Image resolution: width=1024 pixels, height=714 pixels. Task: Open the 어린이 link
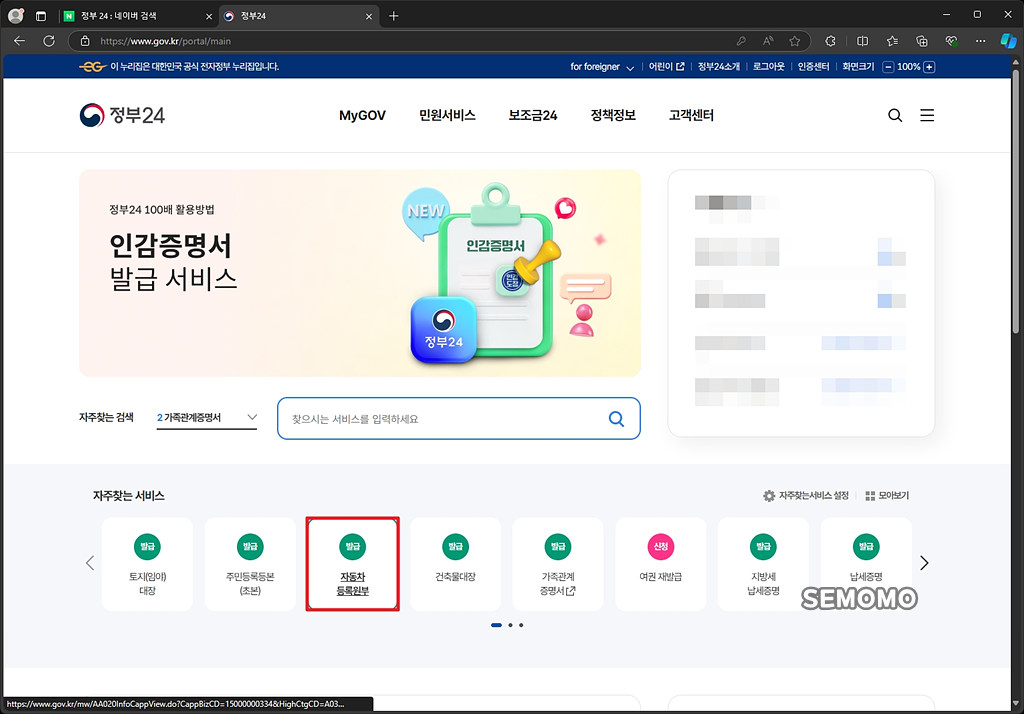666,67
